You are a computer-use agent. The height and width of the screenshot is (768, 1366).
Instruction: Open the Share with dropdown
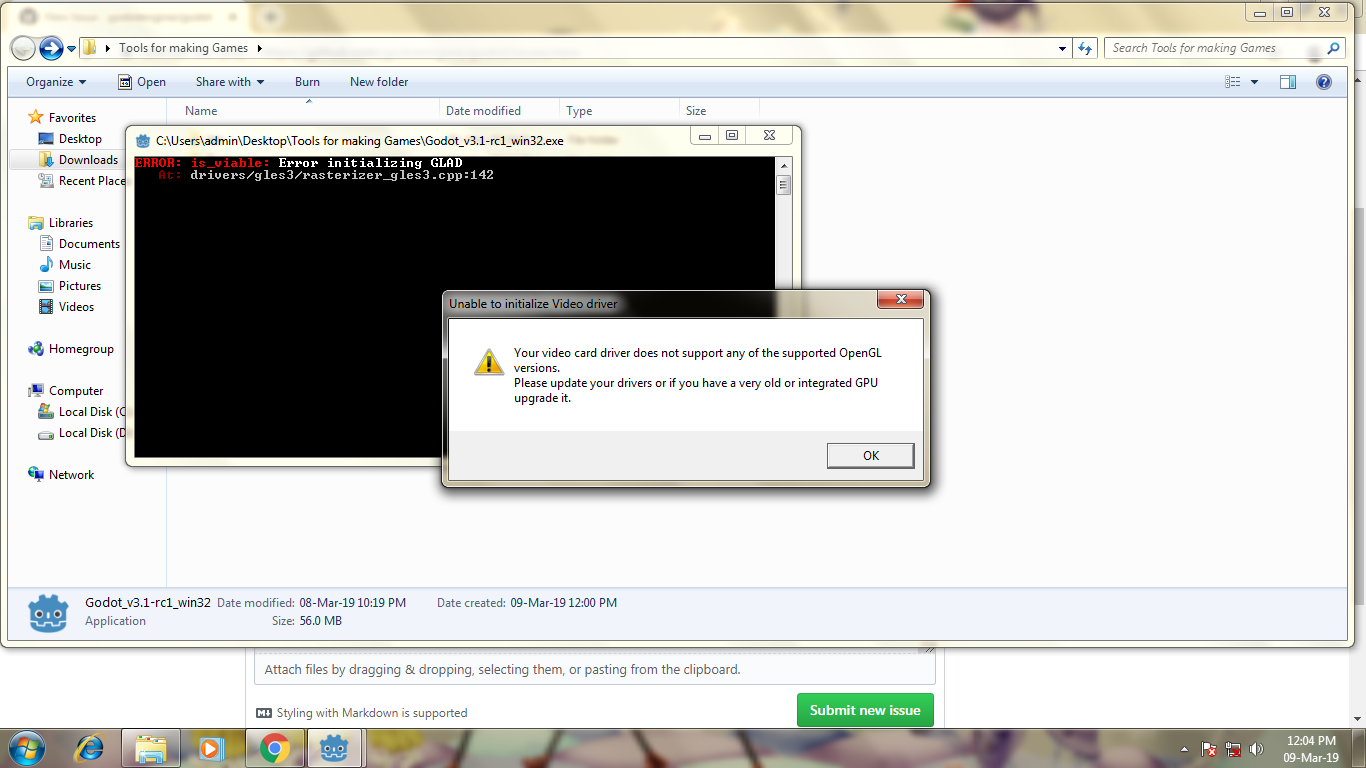pyautogui.click(x=230, y=82)
